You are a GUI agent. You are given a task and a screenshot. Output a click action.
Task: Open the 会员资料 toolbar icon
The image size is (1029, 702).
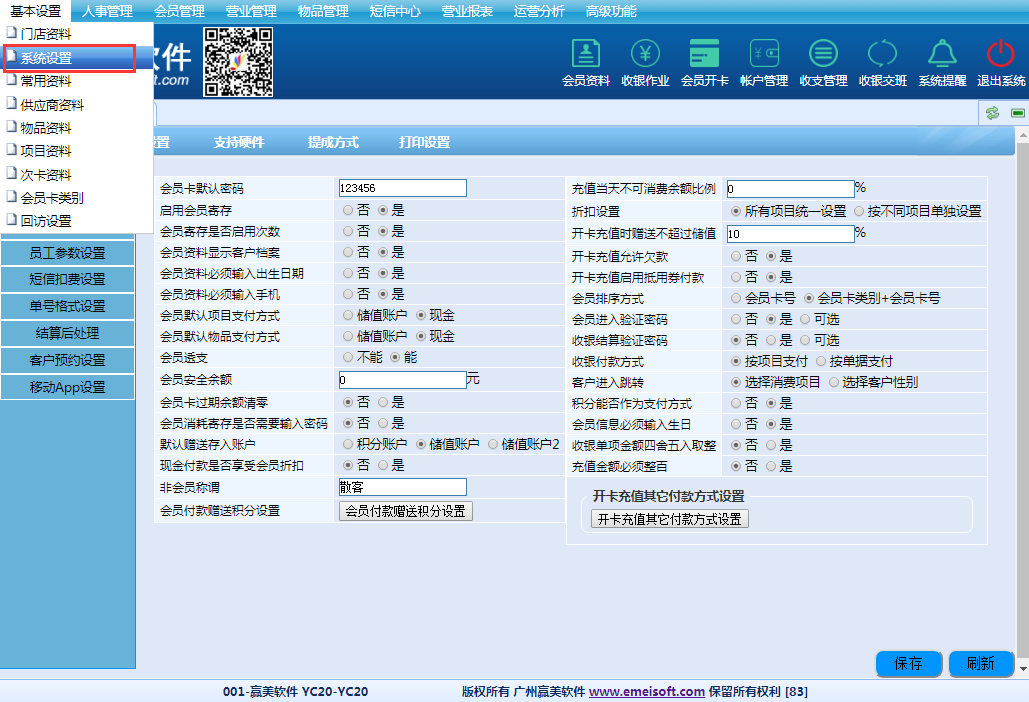tap(586, 55)
